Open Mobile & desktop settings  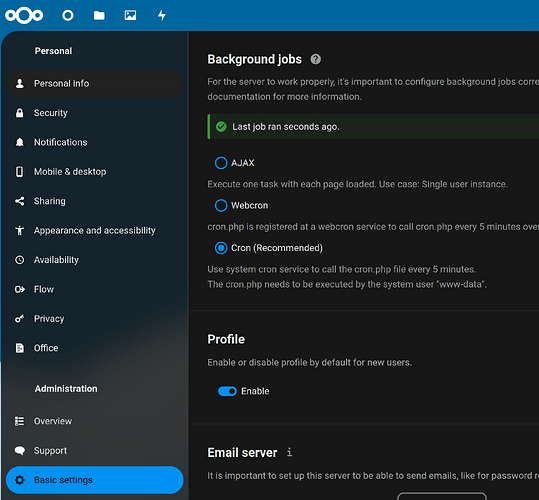(95, 172)
